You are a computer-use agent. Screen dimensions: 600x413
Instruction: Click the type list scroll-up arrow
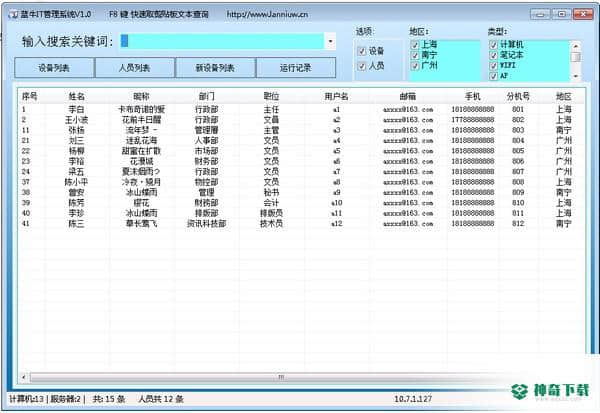(576, 46)
